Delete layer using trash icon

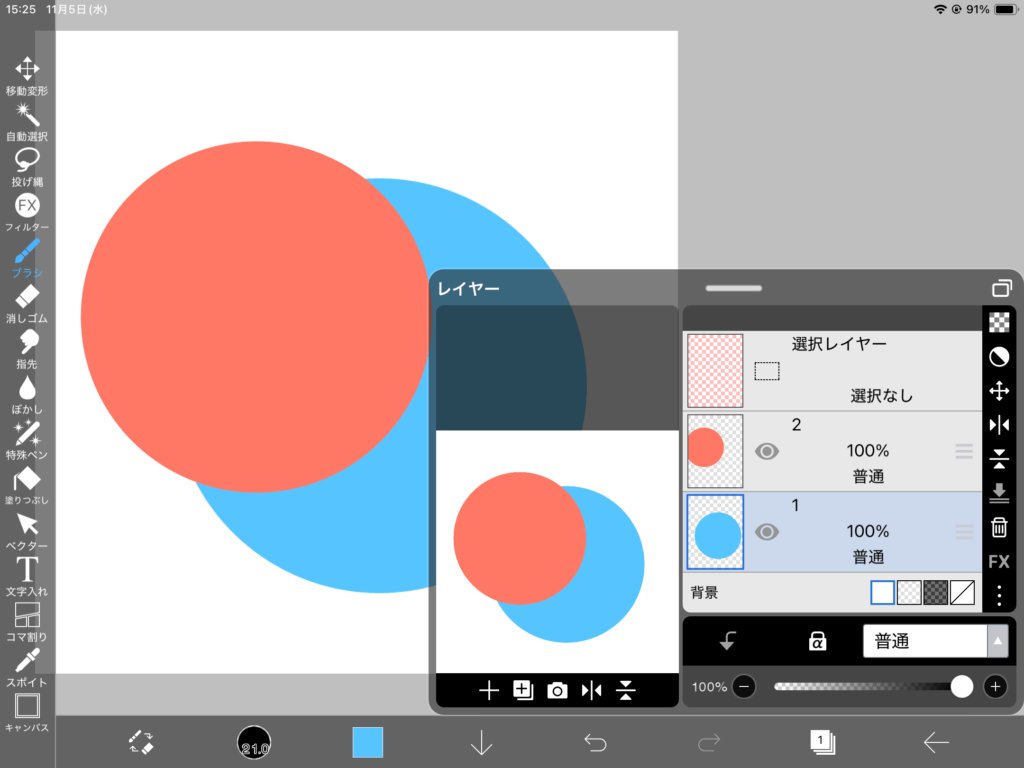point(998,527)
